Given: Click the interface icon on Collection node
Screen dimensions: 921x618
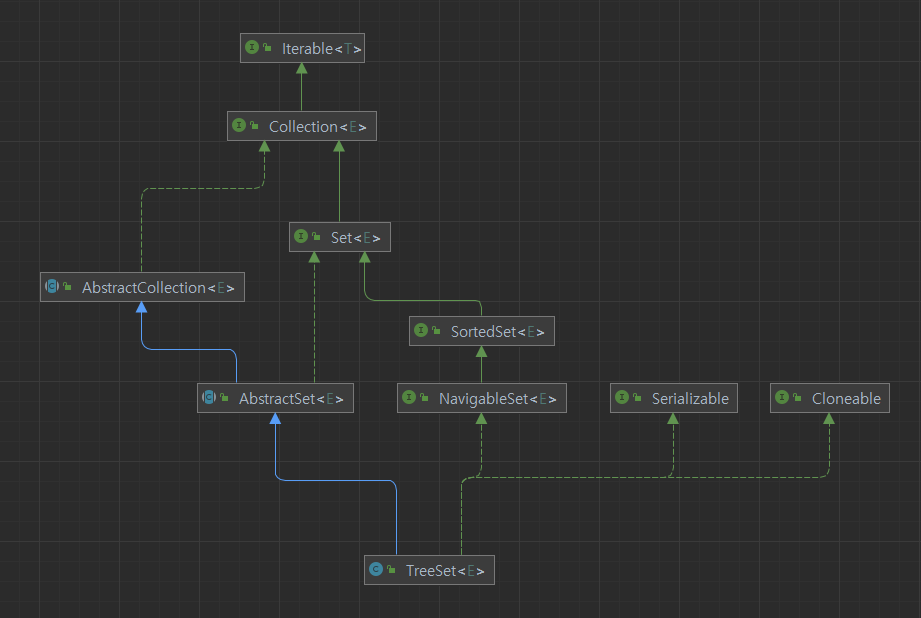Looking at the screenshot, I should 239,125.
